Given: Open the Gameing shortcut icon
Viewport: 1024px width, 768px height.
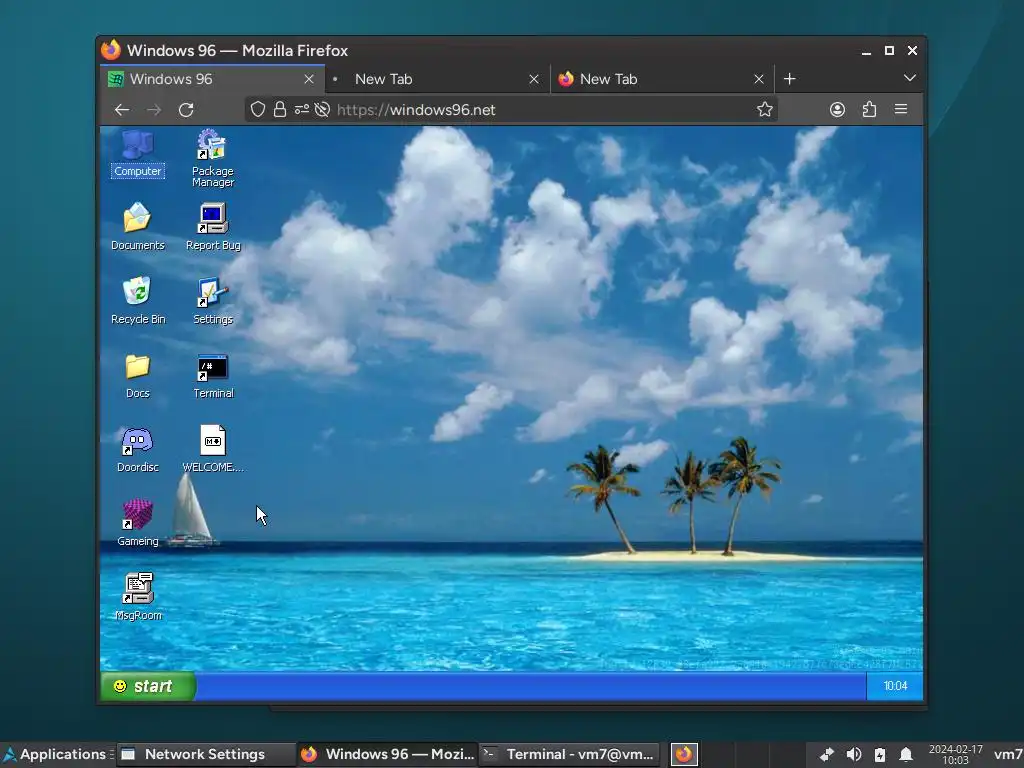Looking at the screenshot, I should point(137,523).
